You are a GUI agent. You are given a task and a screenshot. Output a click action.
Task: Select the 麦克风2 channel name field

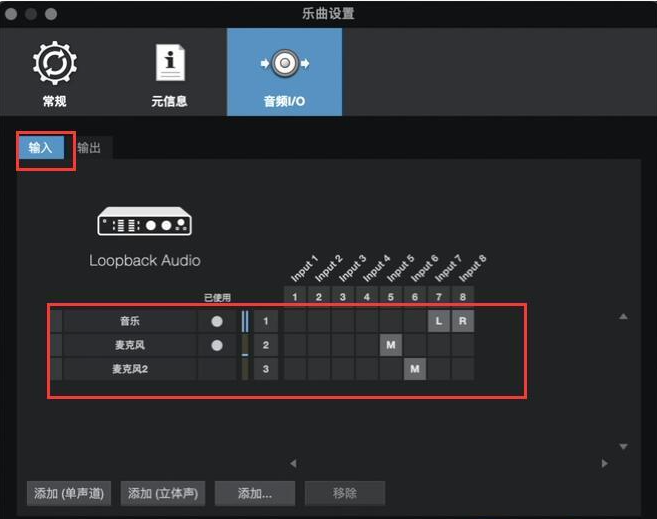point(130,369)
